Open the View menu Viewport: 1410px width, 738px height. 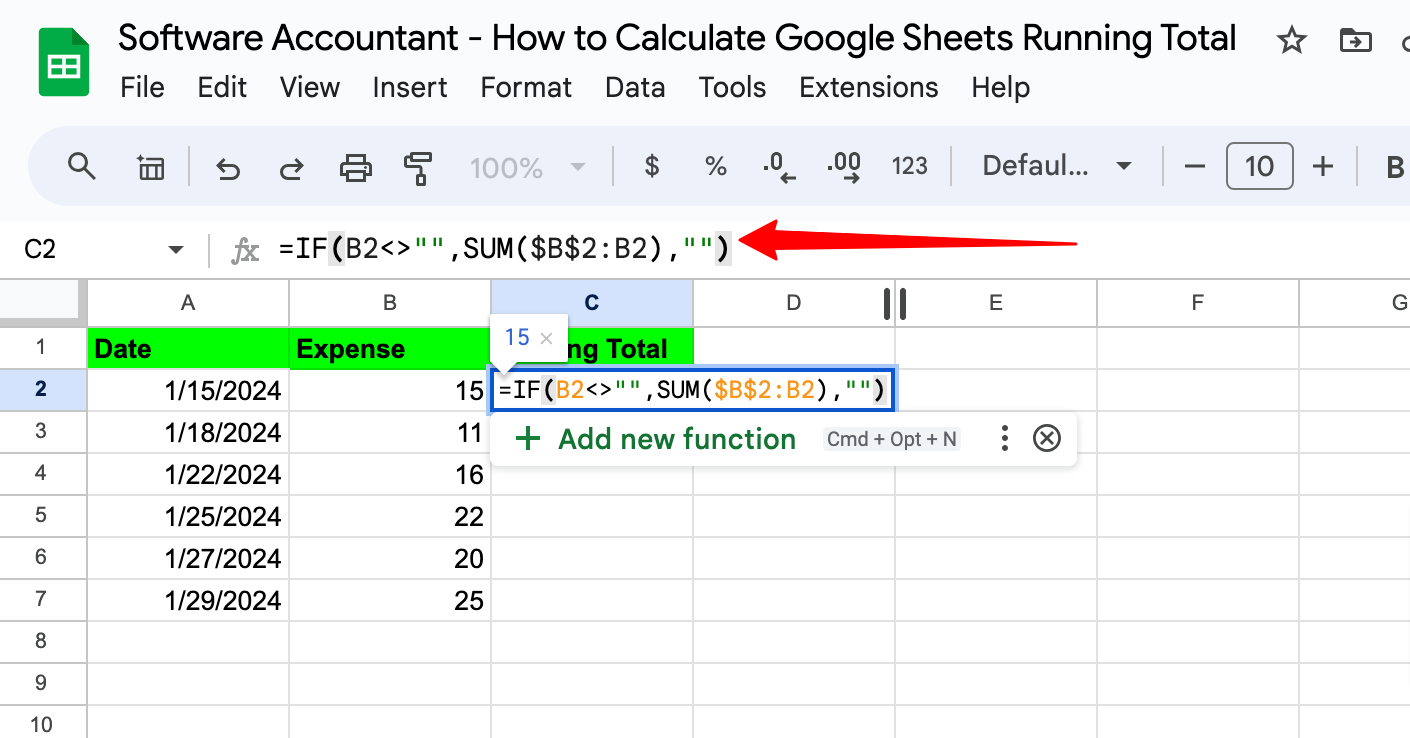click(310, 88)
